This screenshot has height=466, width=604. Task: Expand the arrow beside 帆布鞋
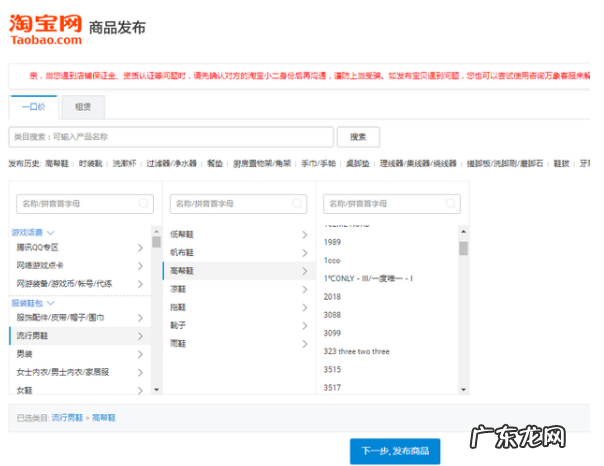pos(305,253)
